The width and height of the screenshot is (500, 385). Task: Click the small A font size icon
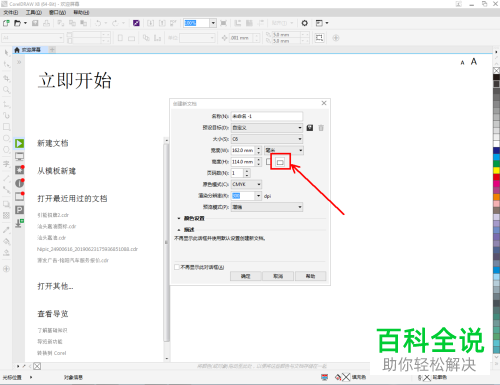pyautogui.click(x=462, y=63)
